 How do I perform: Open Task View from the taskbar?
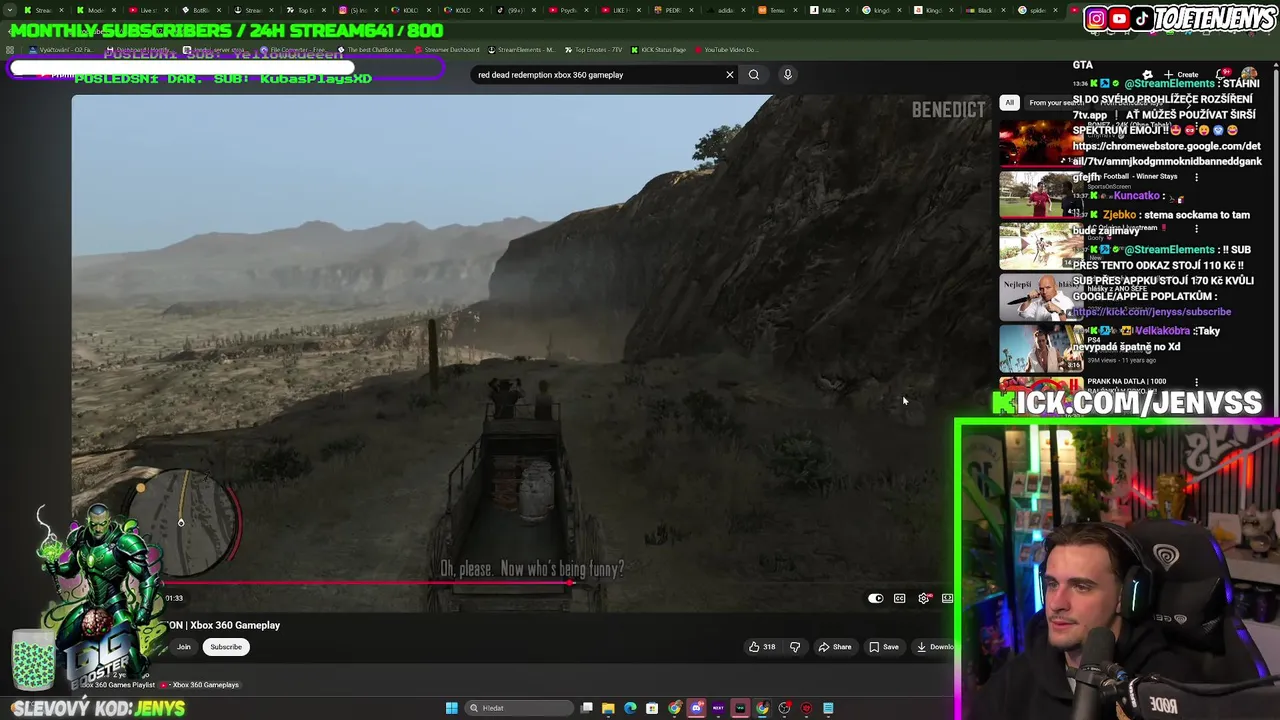pyautogui.click(x=587, y=708)
